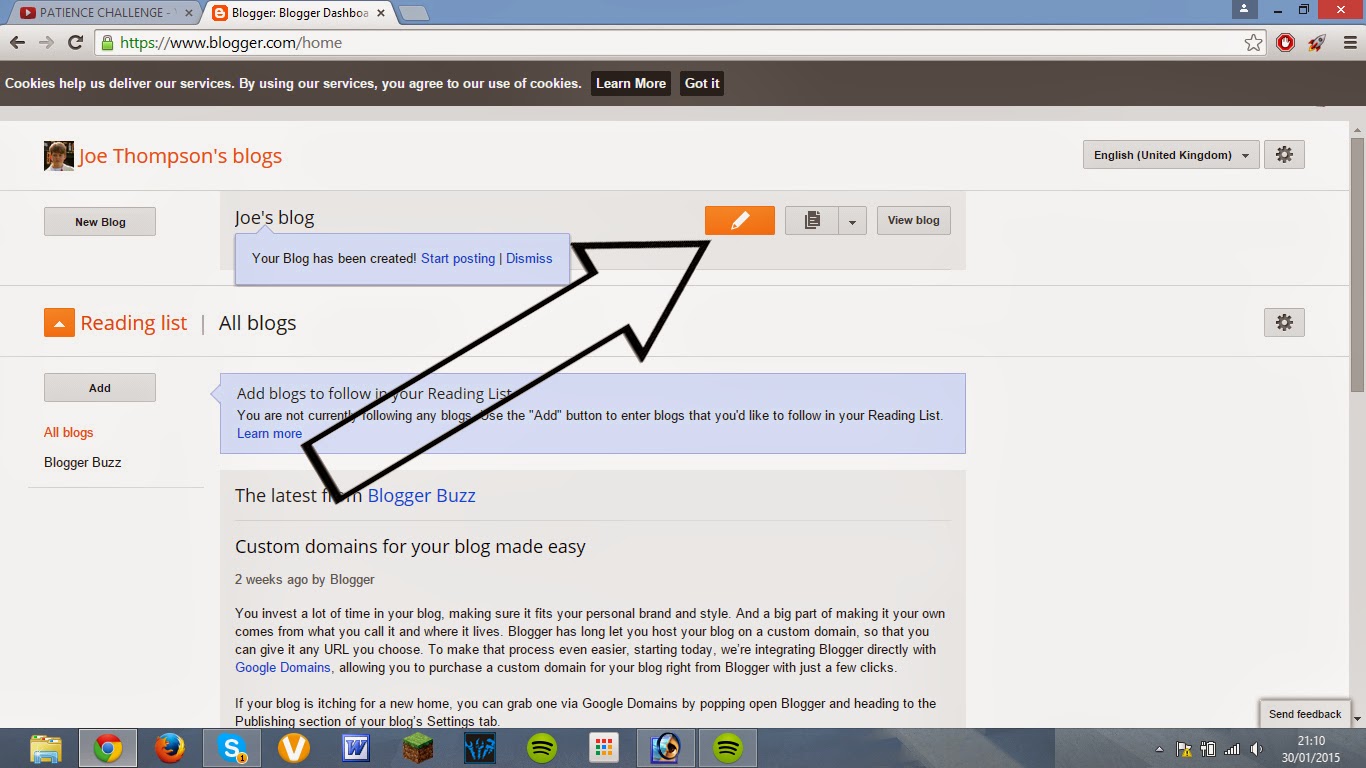Click the battery icon in the system tray
The image size is (1366, 768).
1208,749
